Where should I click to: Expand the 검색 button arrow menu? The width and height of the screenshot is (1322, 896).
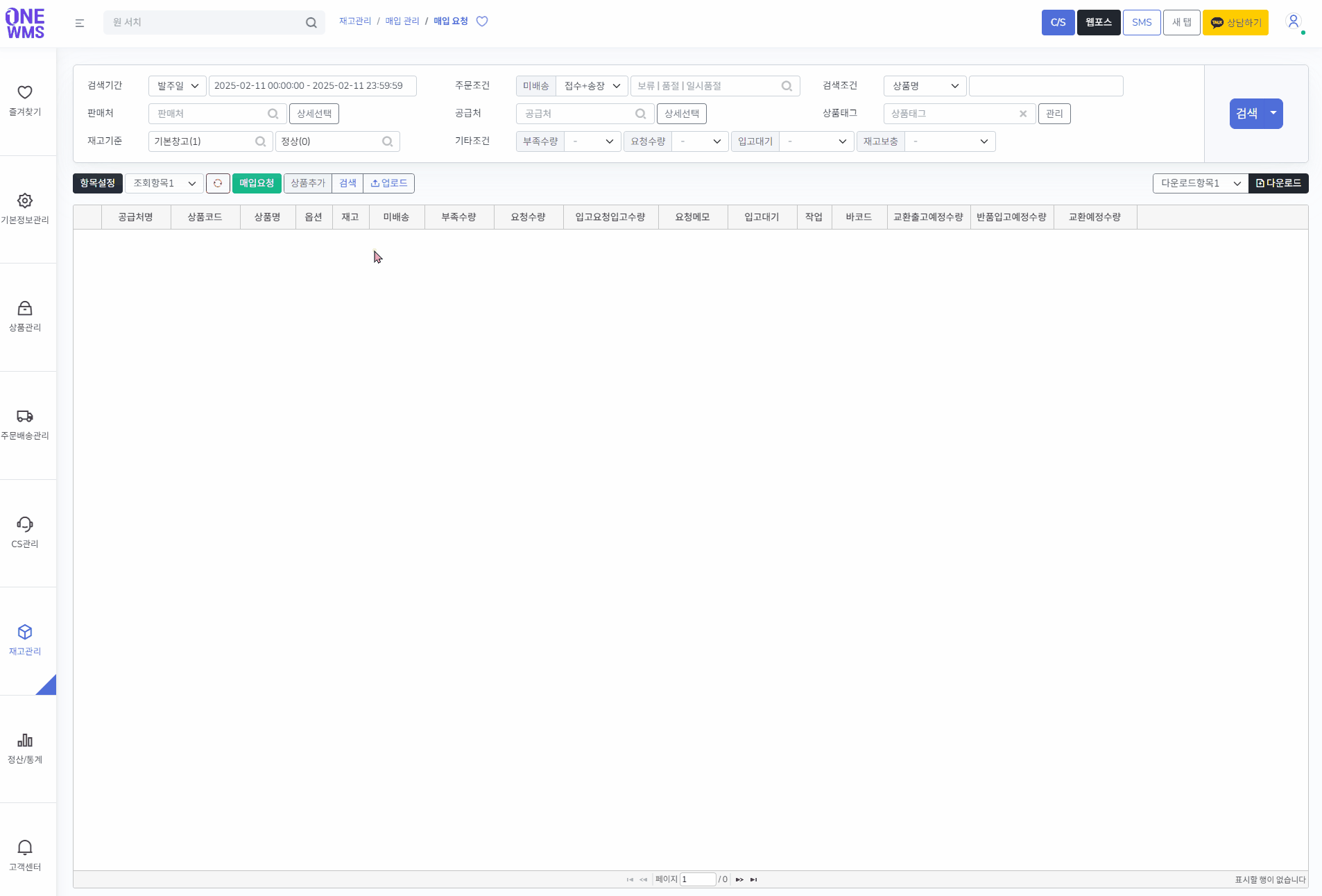point(1273,113)
